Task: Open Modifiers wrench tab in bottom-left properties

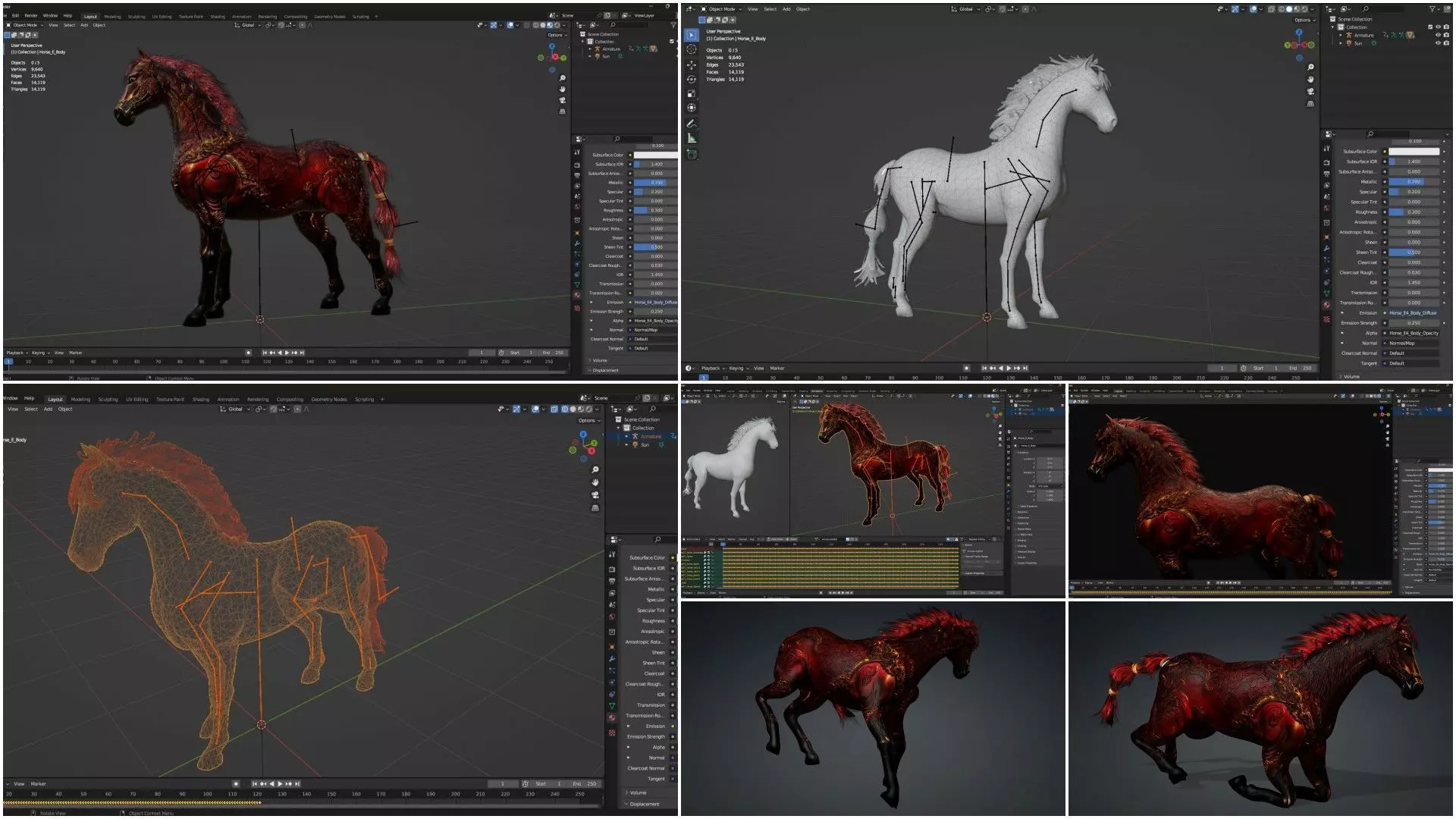Action: (x=612, y=658)
